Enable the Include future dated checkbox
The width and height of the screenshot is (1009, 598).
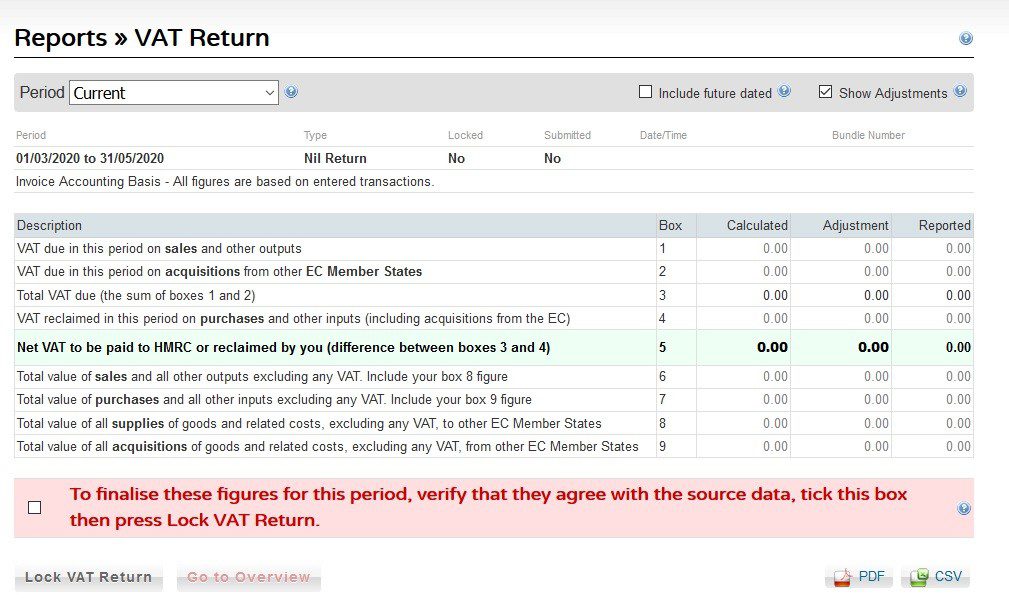coord(645,91)
